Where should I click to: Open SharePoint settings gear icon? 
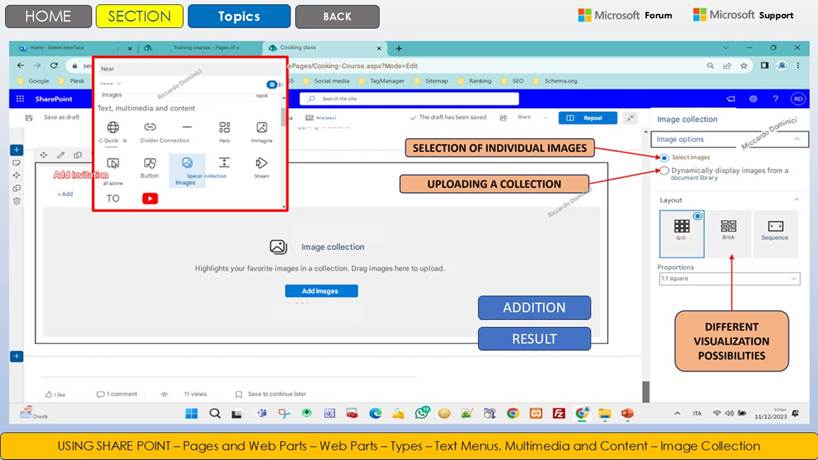[x=753, y=99]
